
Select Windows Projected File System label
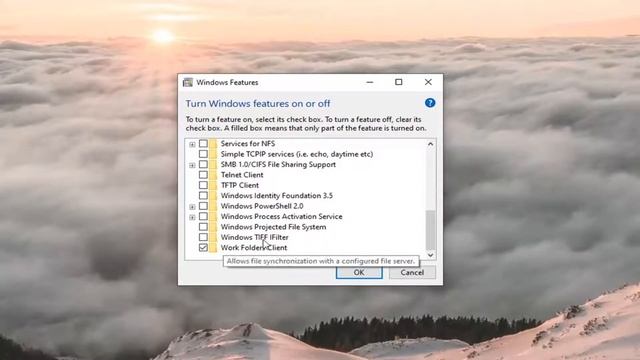pos(273,227)
